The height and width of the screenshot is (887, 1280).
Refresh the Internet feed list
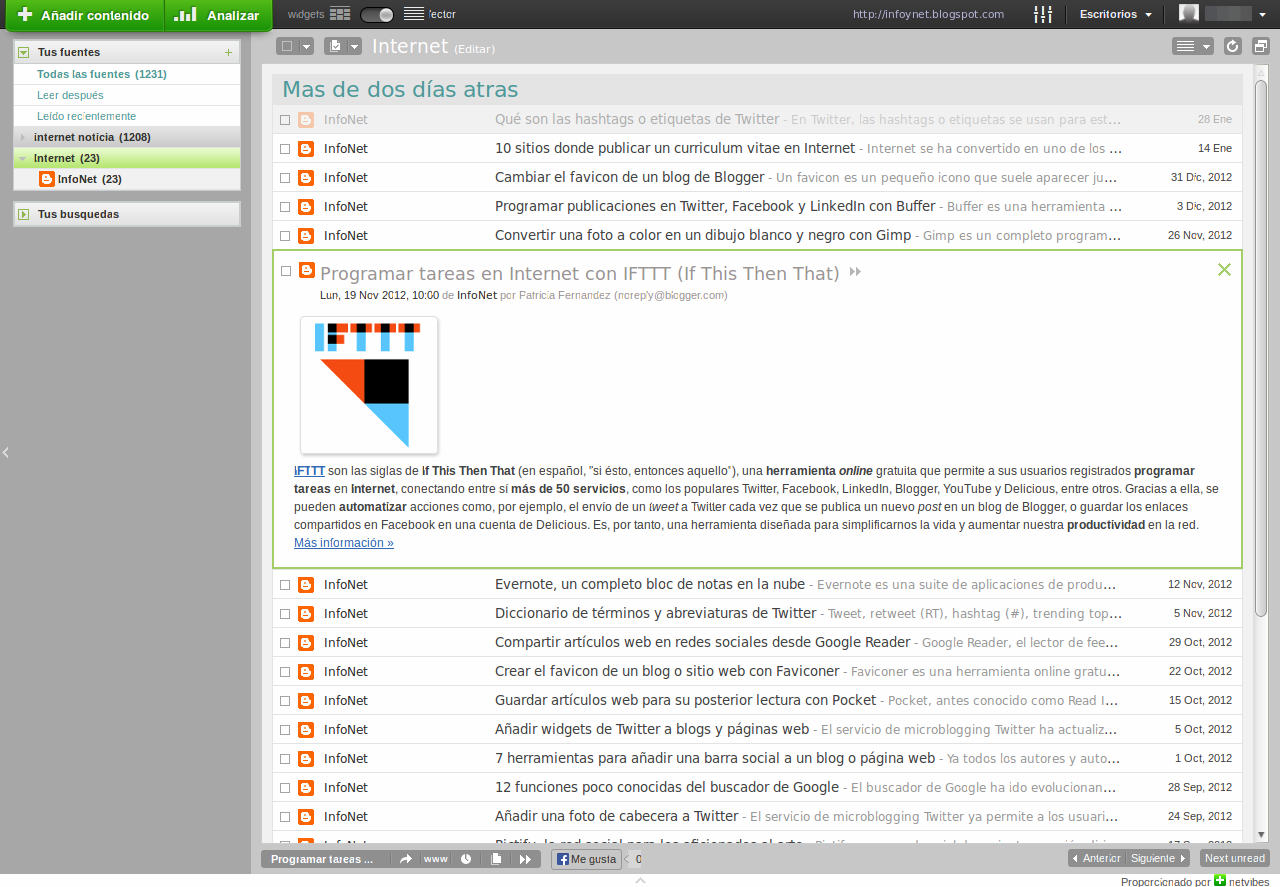[x=1233, y=46]
